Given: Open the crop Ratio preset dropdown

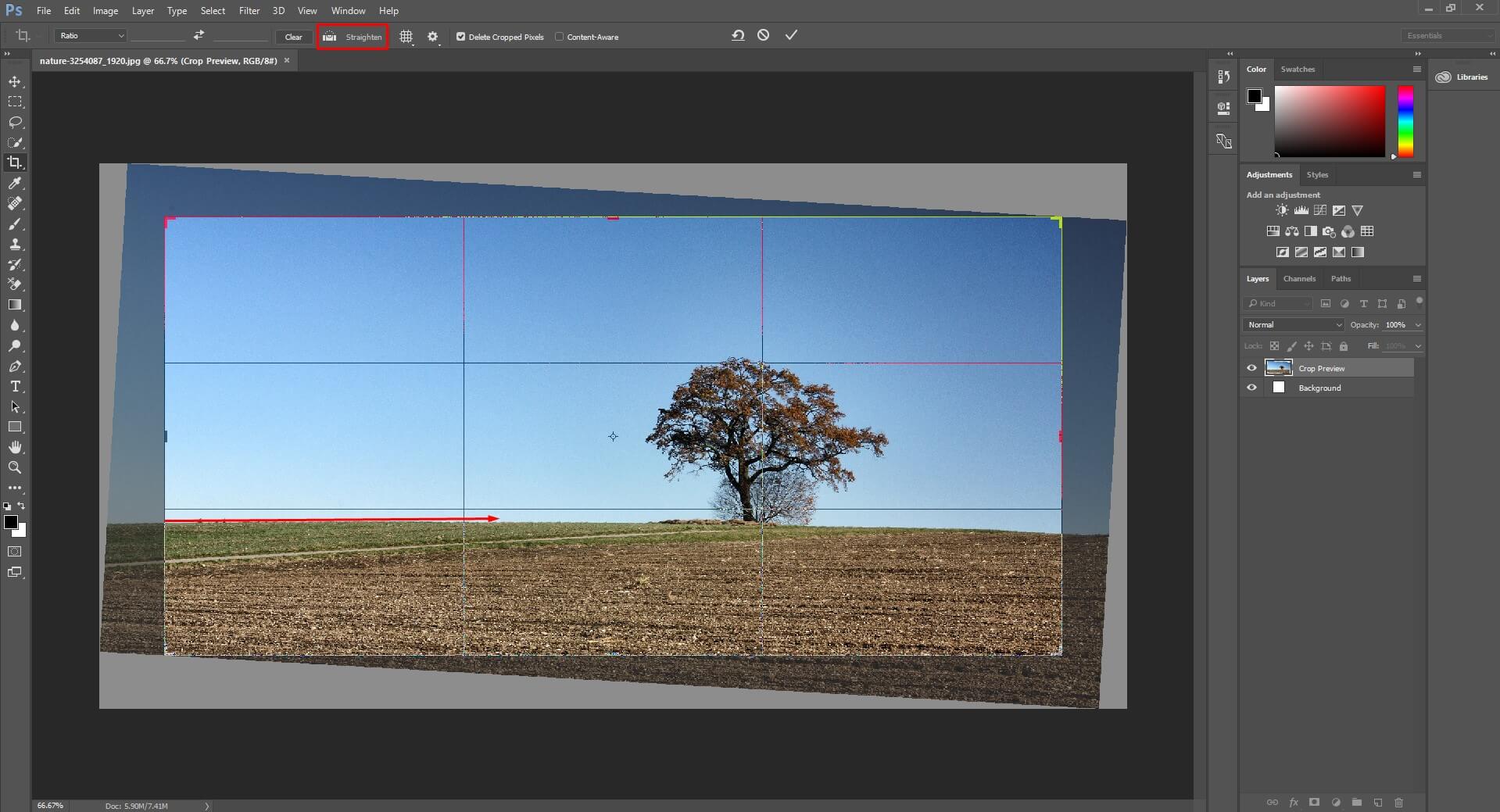Looking at the screenshot, I should (90, 35).
